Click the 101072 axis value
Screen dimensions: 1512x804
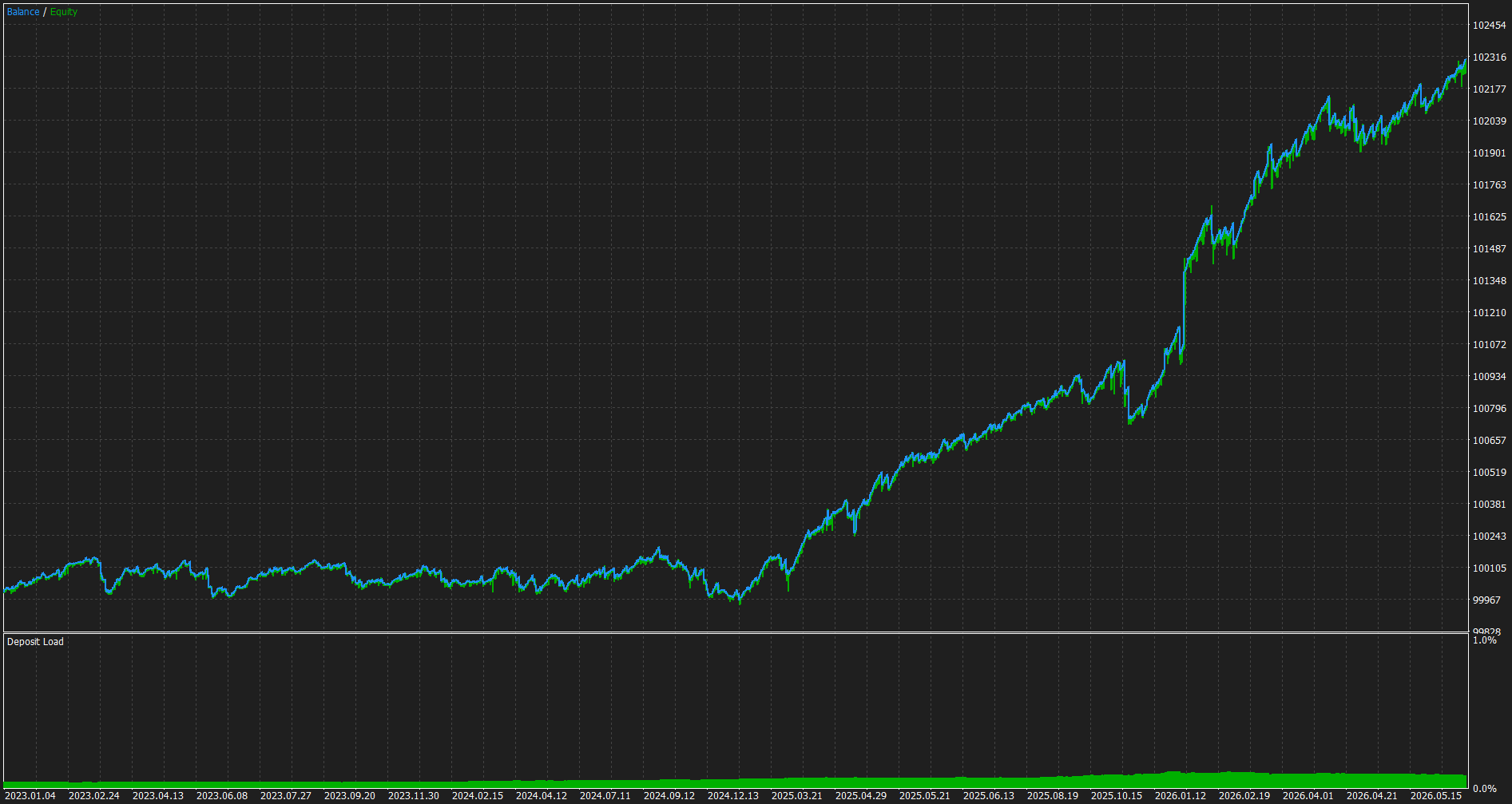(1490, 345)
